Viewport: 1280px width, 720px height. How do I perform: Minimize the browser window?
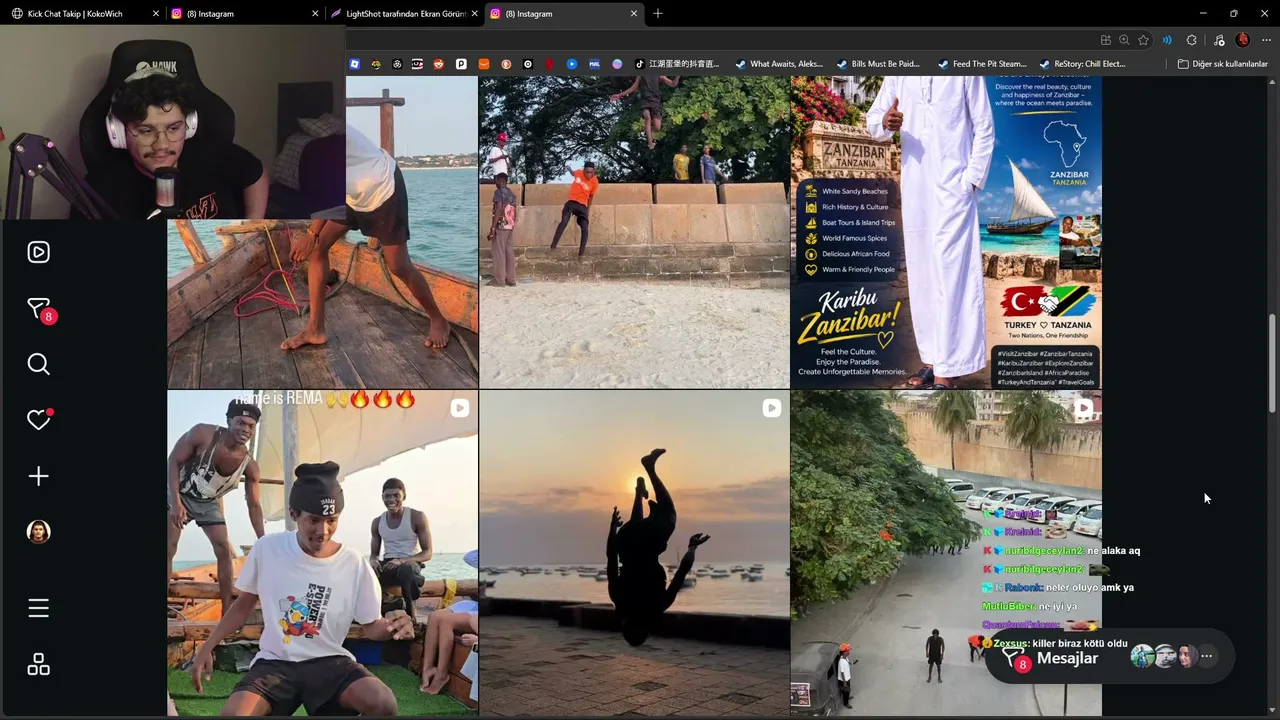[1202, 14]
